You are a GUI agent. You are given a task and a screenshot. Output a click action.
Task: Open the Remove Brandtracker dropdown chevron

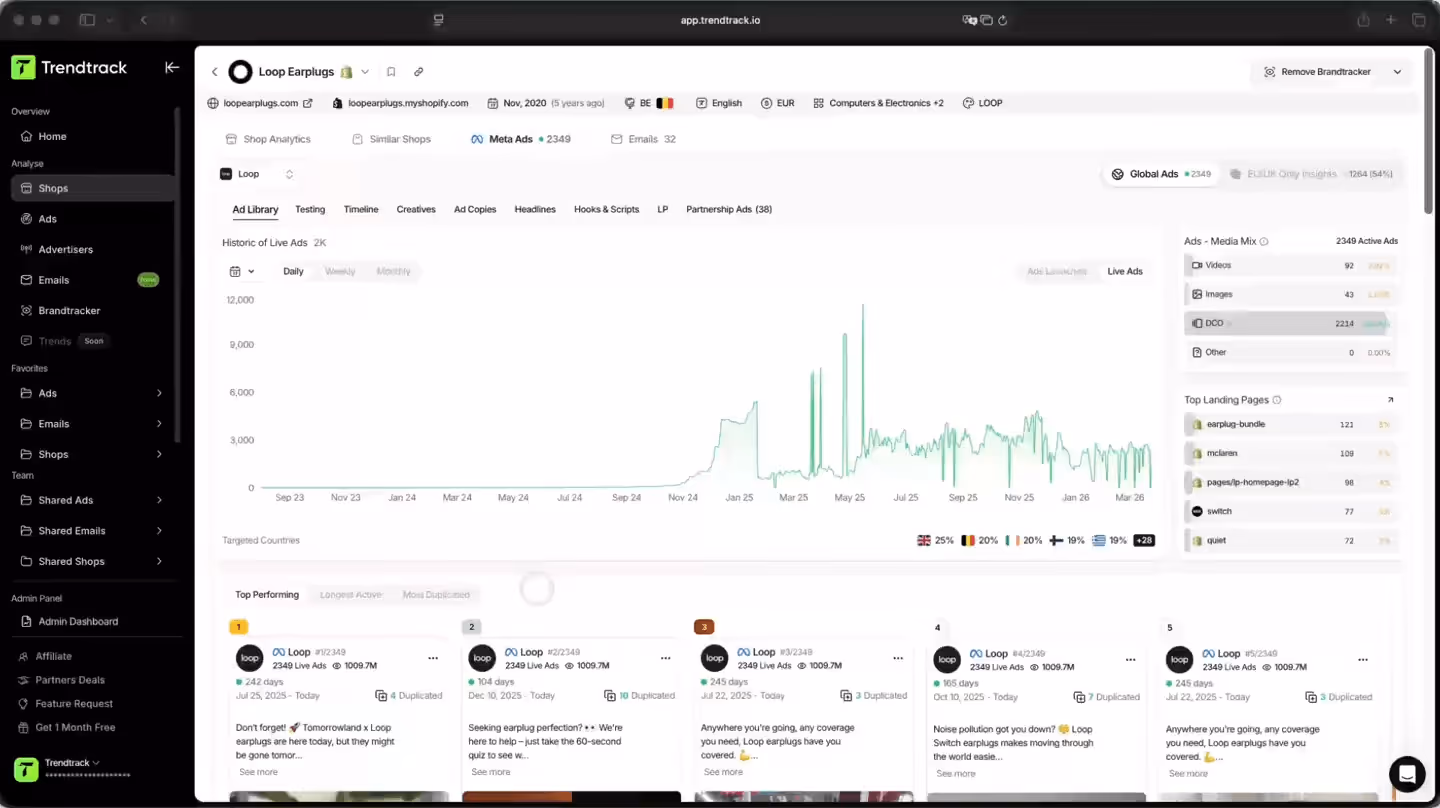[x=1397, y=71]
